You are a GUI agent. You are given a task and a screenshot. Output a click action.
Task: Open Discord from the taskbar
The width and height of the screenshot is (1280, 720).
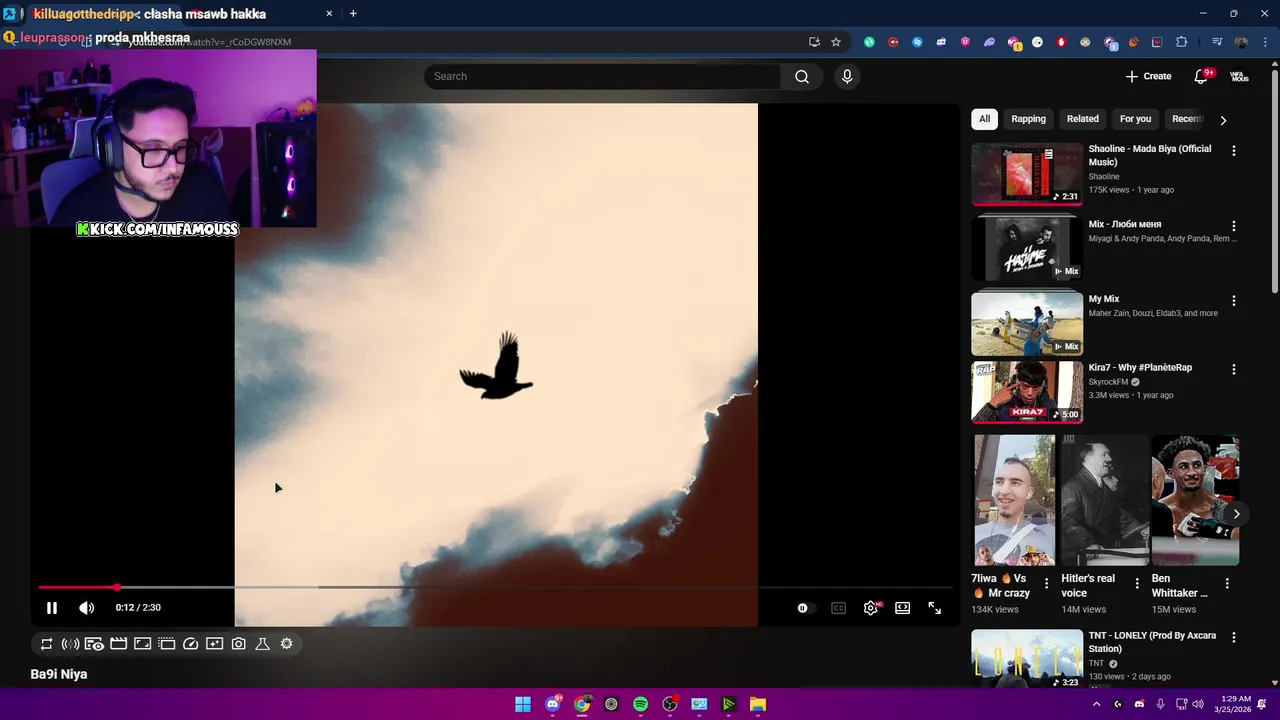pos(553,704)
